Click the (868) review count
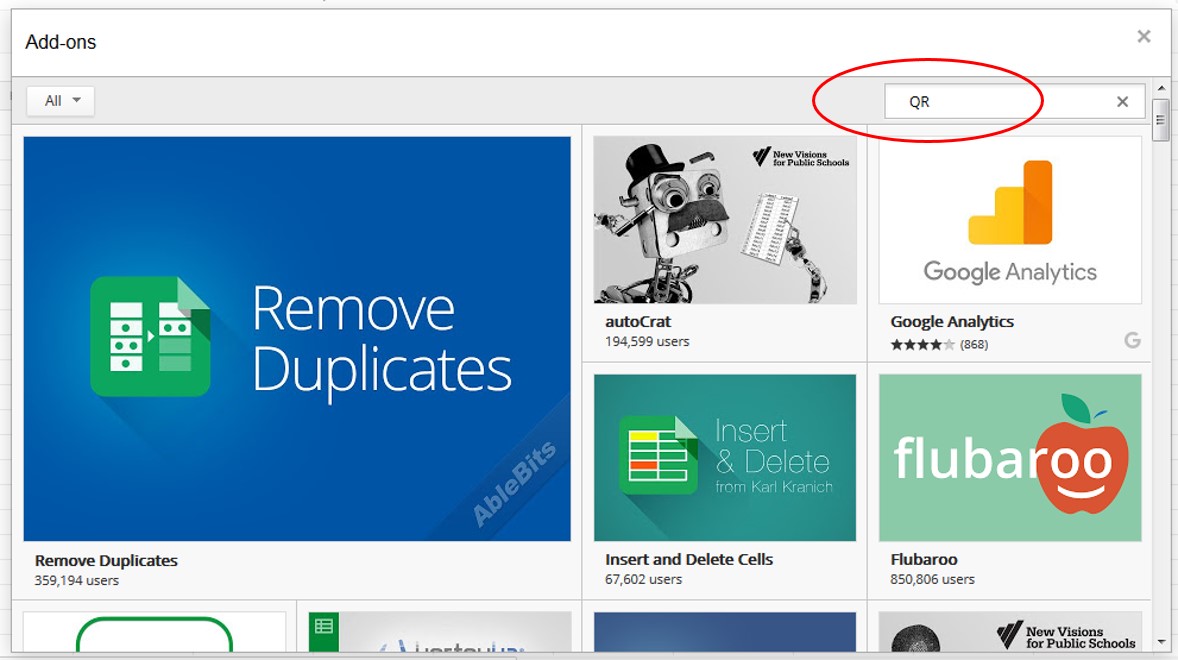Screen dimensions: 1178x660 tap(974, 345)
